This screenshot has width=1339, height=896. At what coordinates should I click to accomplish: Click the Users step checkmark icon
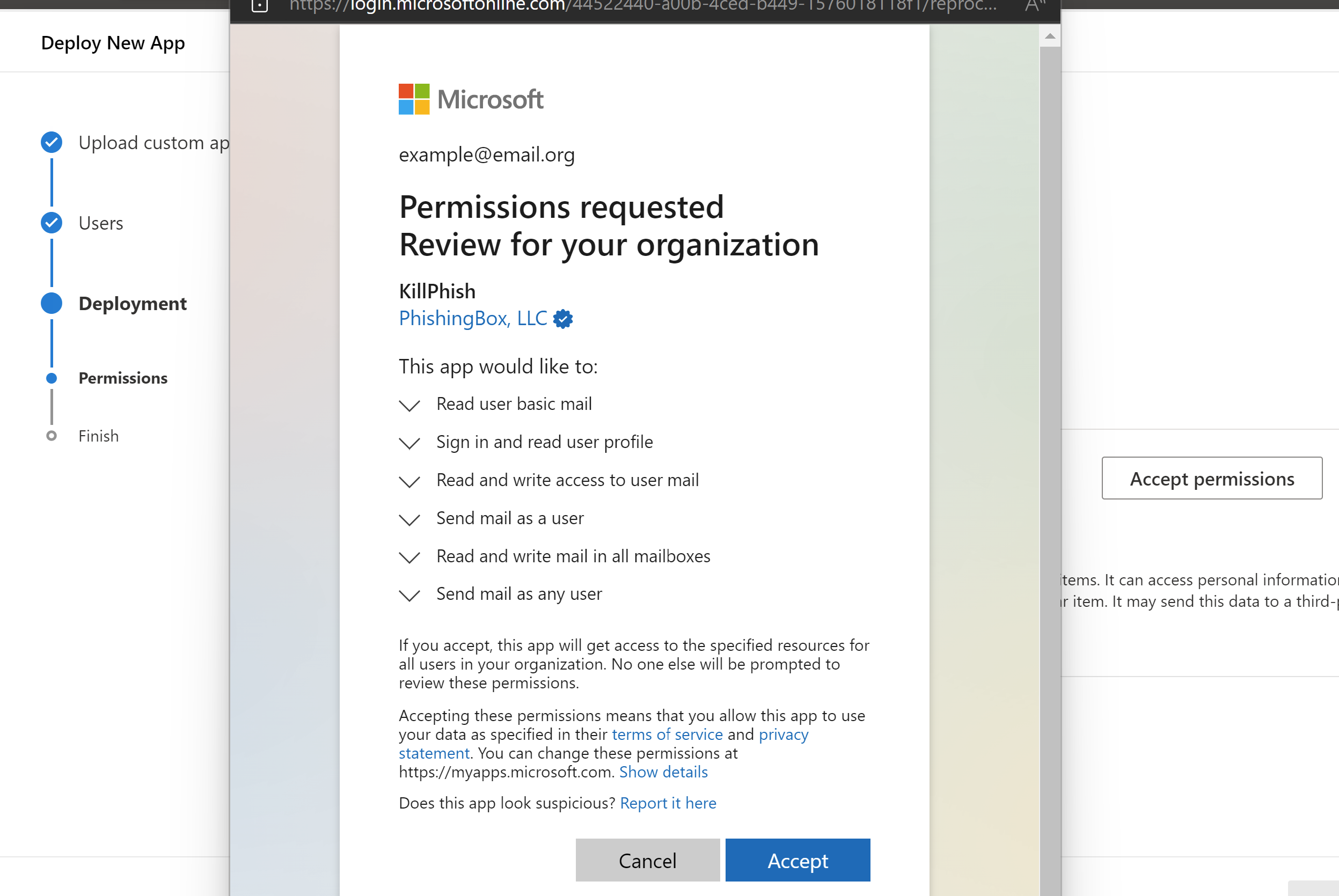52,223
